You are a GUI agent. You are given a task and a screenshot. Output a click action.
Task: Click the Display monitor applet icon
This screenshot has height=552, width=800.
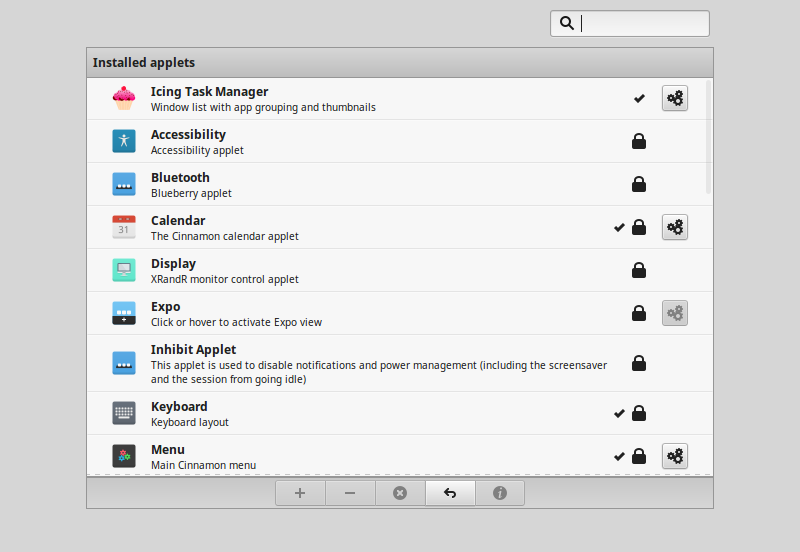tap(124, 270)
